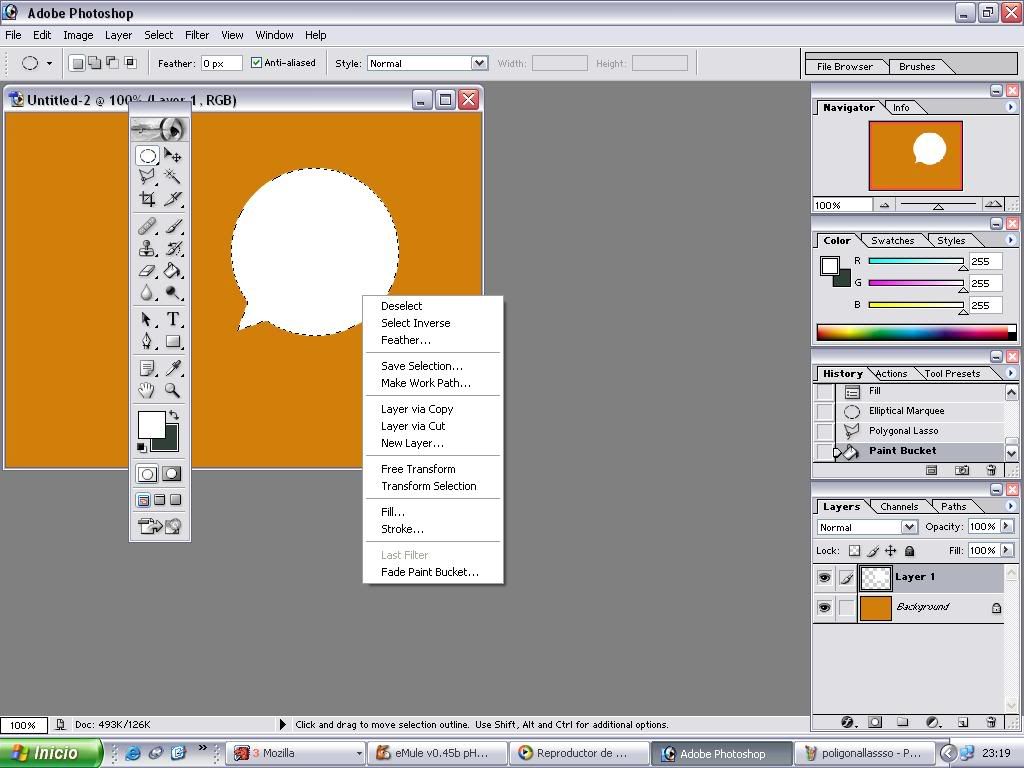Expand the layer Opacity slider arrow
Image resolution: width=1024 pixels, height=768 pixels.
[1006, 527]
